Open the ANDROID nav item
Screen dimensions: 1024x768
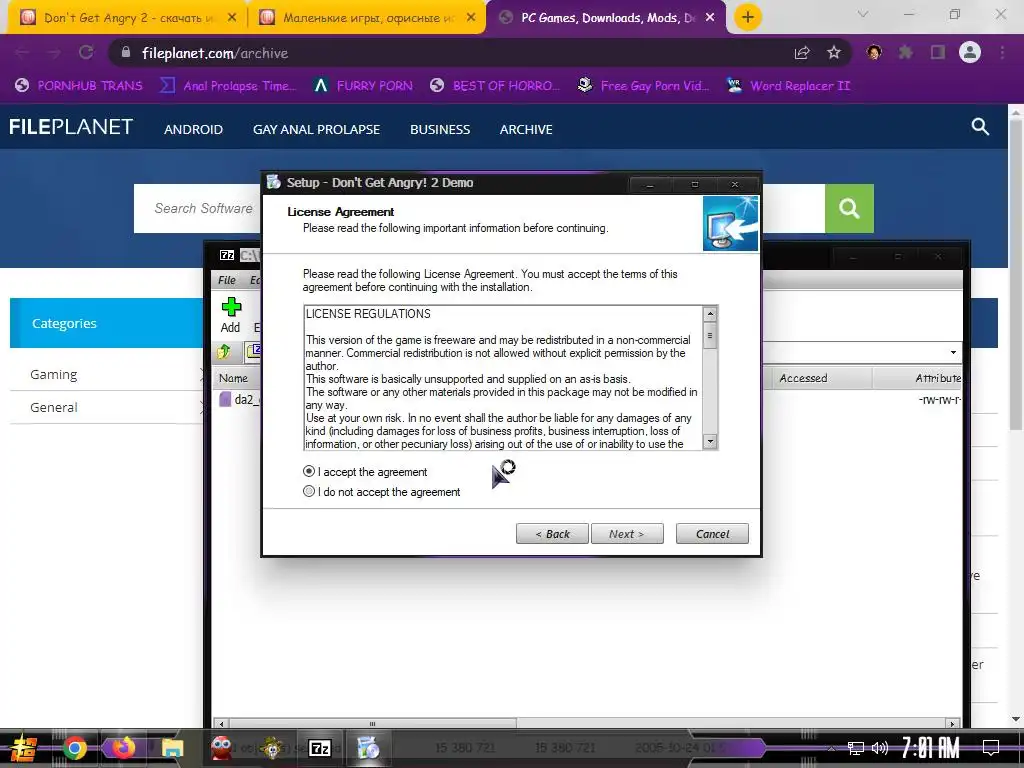[193, 129]
